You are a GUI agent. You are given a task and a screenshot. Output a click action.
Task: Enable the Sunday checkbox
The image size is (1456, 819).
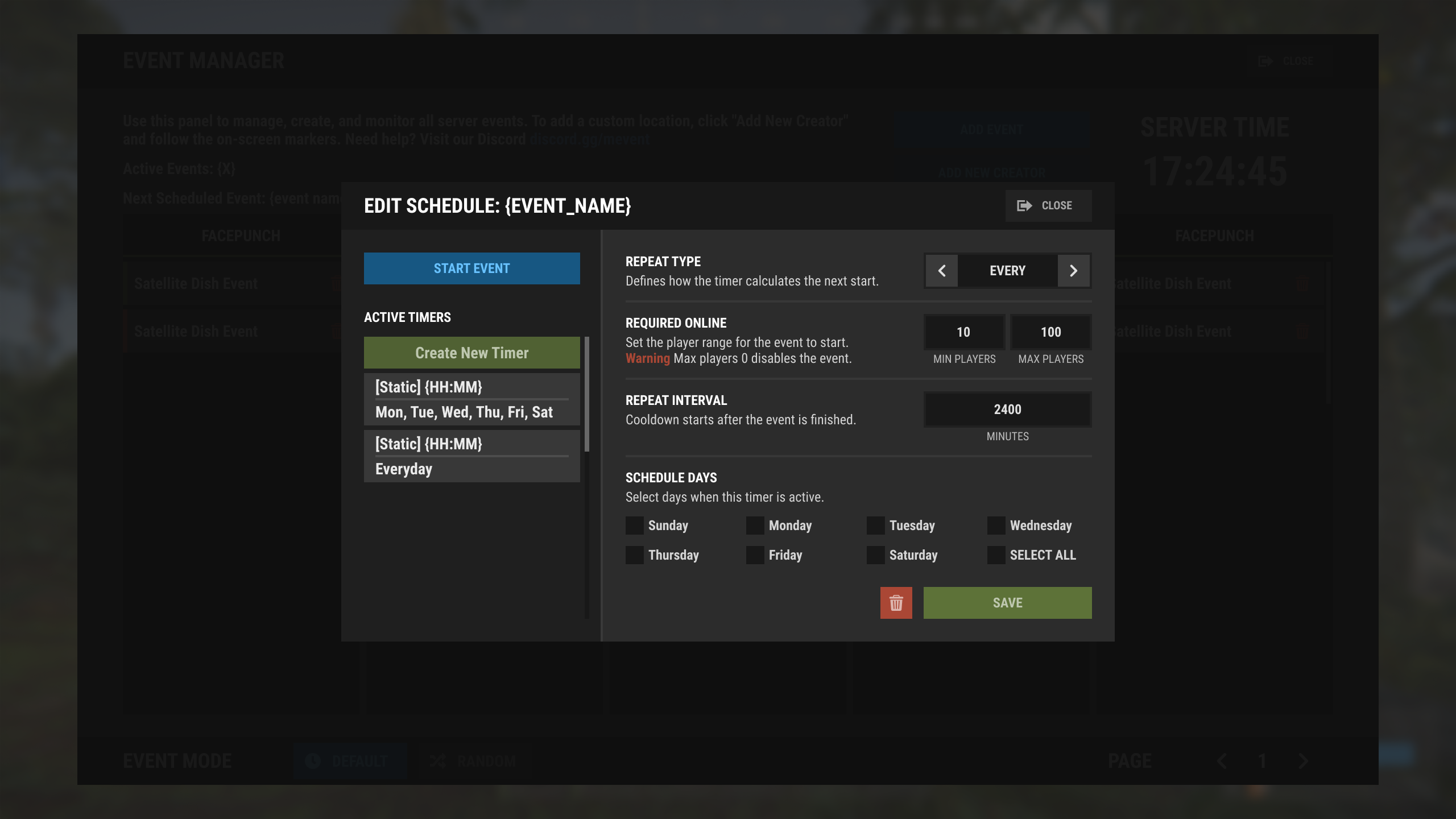pyautogui.click(x=635, y=526)
